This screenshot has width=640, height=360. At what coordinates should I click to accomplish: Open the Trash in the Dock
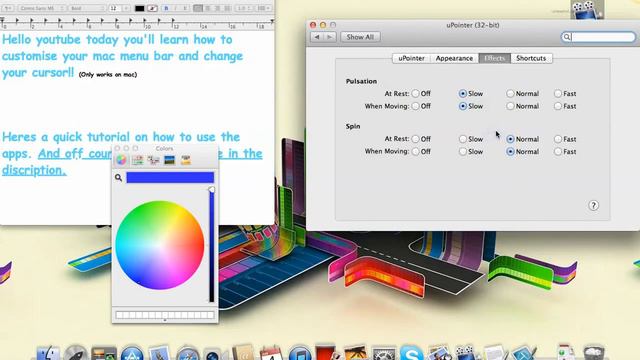click(x=594, y=353)
